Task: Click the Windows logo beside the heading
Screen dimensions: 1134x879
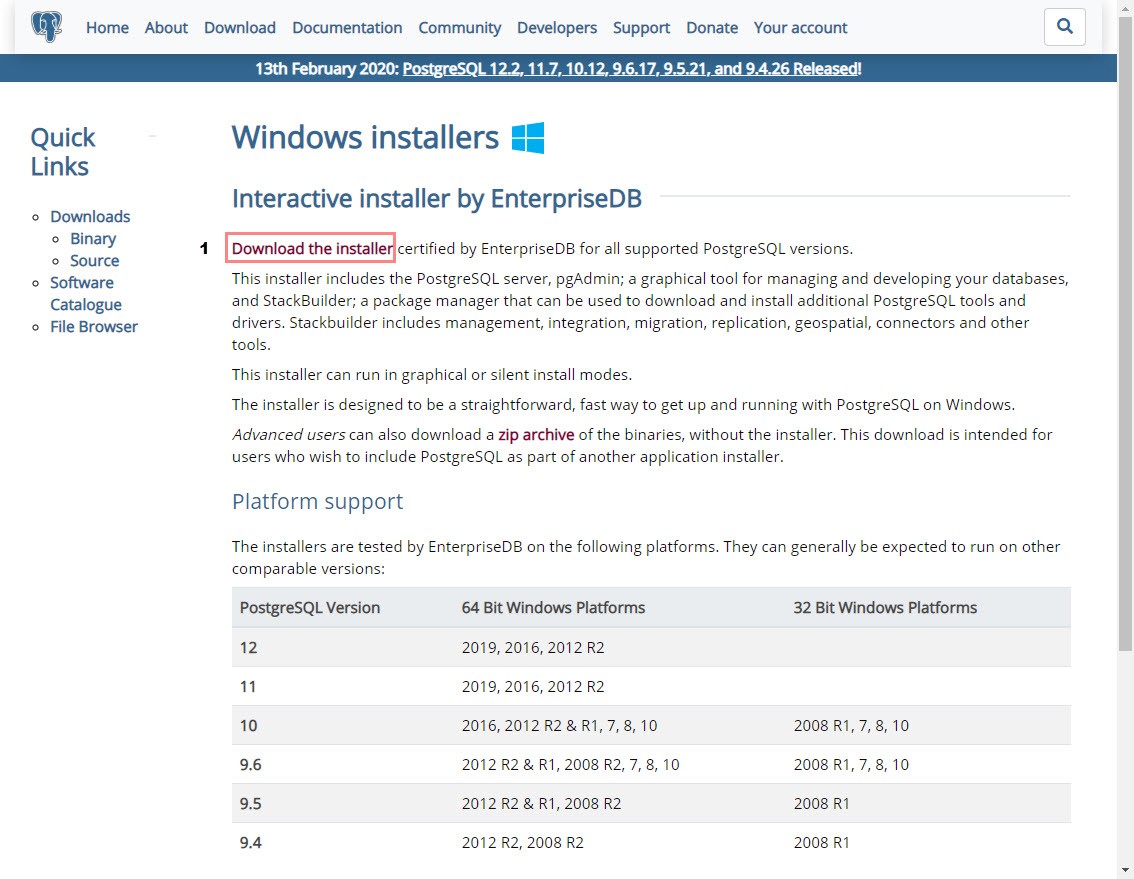Action: pyautogui.click(x=528, y=138)
